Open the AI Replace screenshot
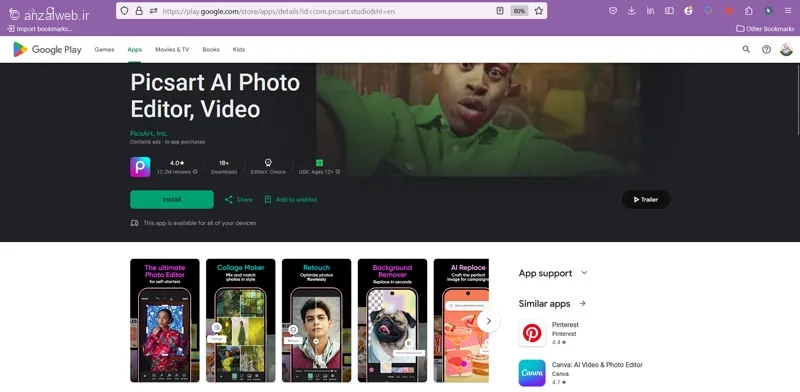 click(x=461, y=321)
